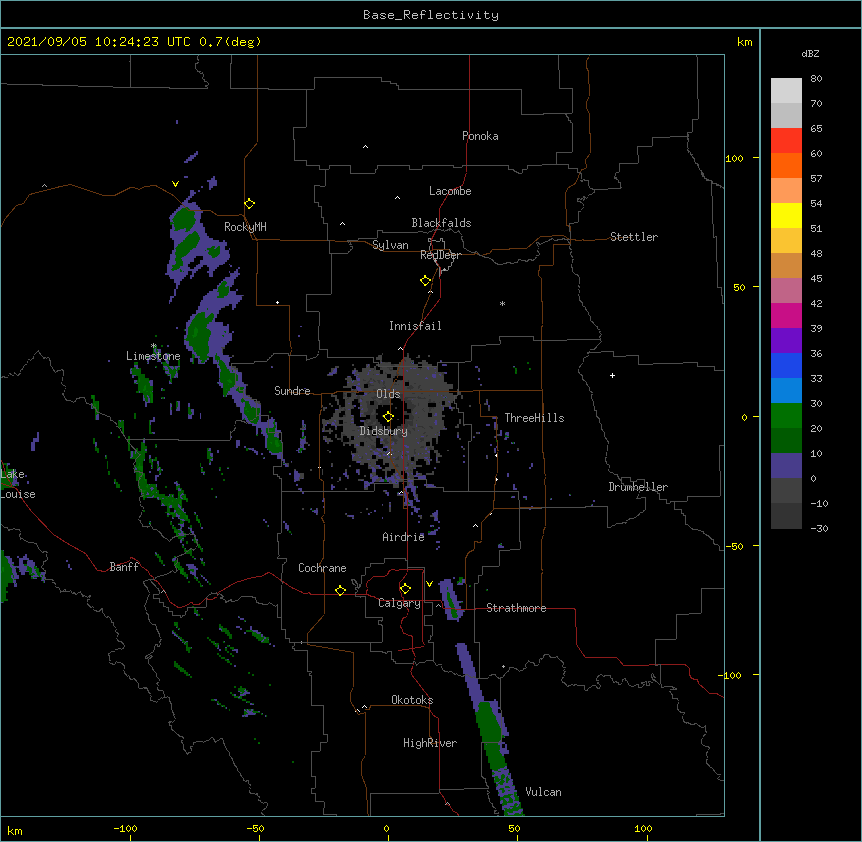The image size is (862, 842).
Task: Click the Cochrane city label
Action: tap(322, 568)
